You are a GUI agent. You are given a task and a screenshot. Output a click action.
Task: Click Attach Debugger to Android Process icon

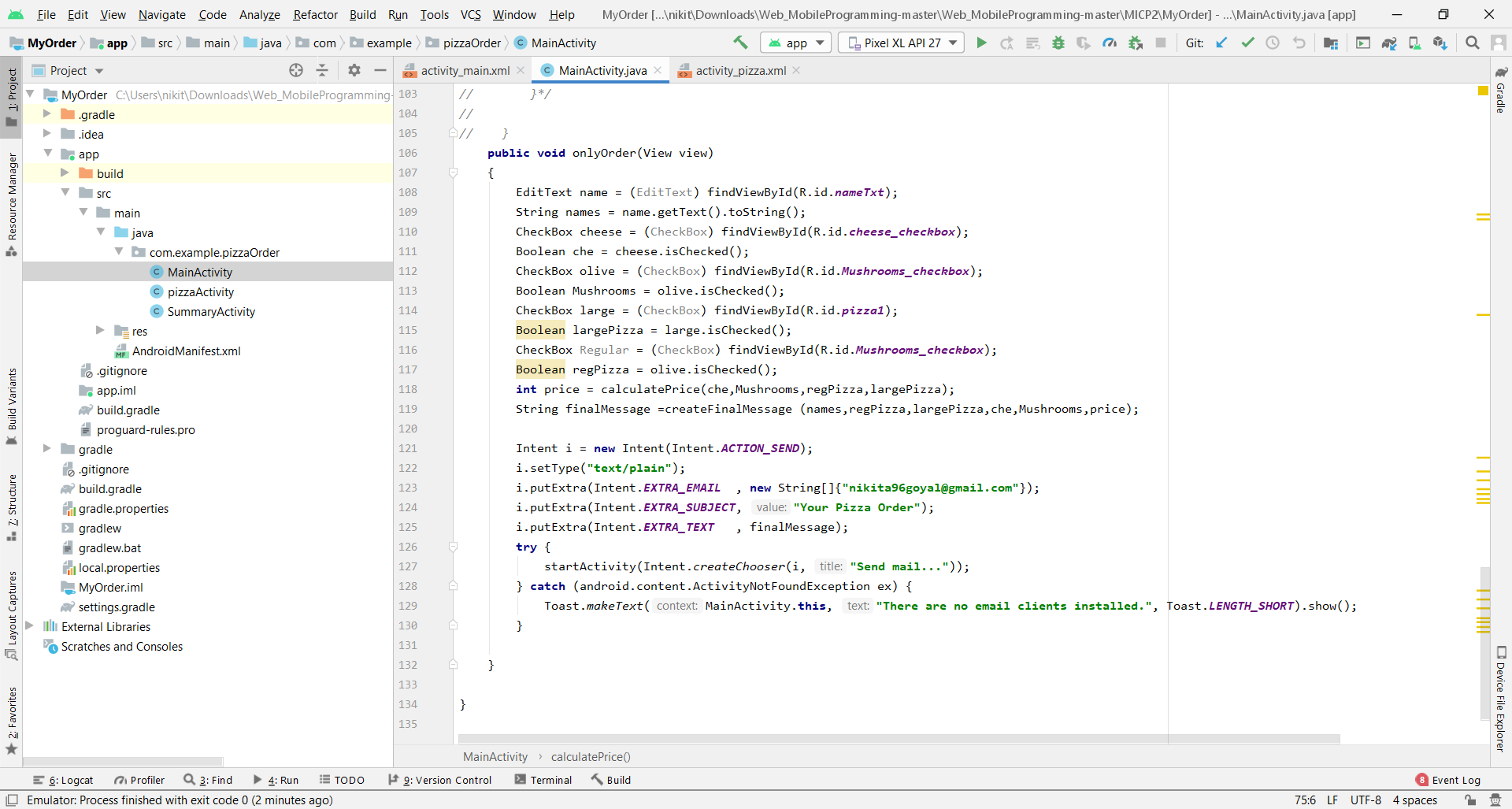coord(1136,43)
